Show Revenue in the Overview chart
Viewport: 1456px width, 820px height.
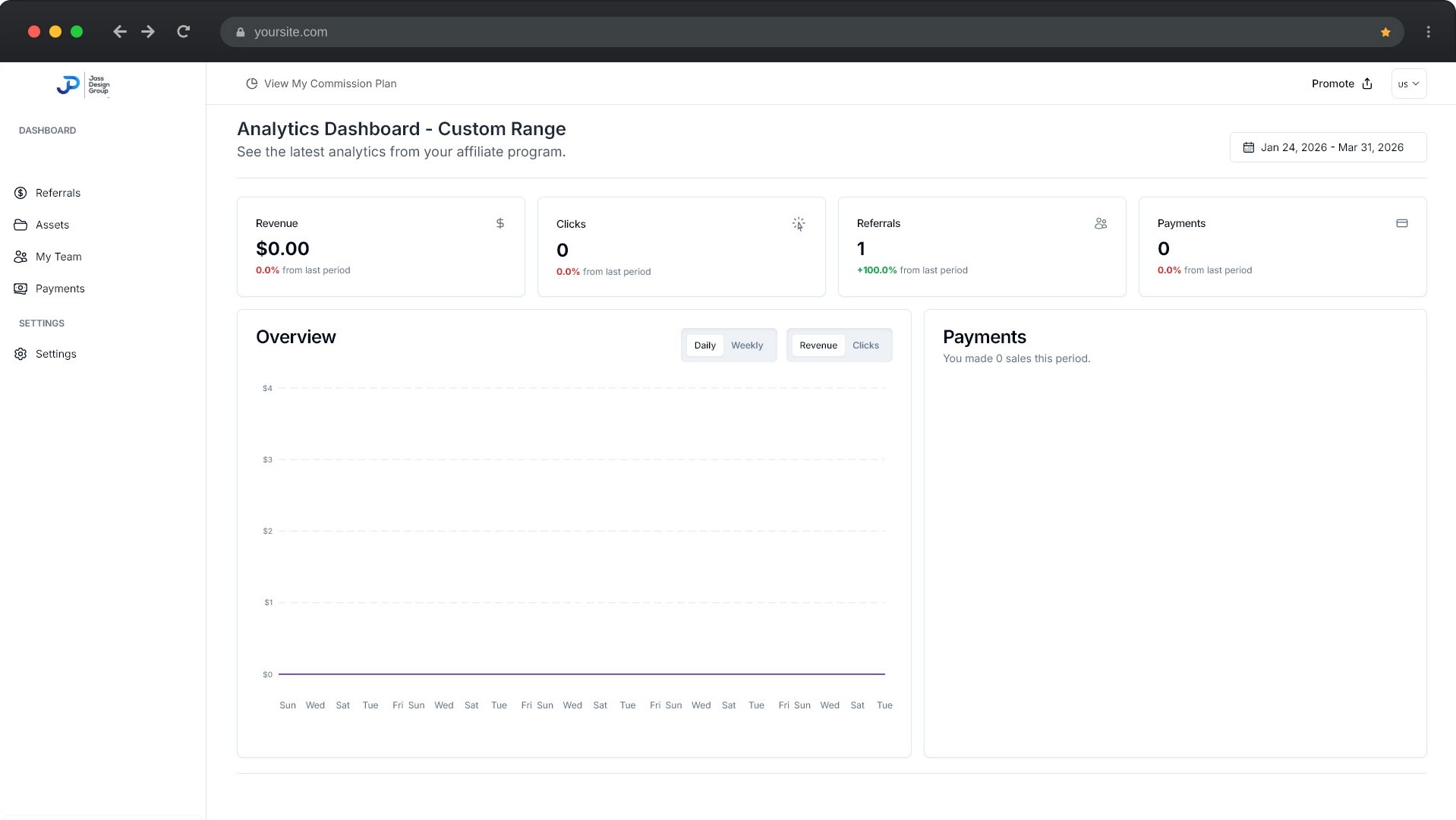coord(818,345)
